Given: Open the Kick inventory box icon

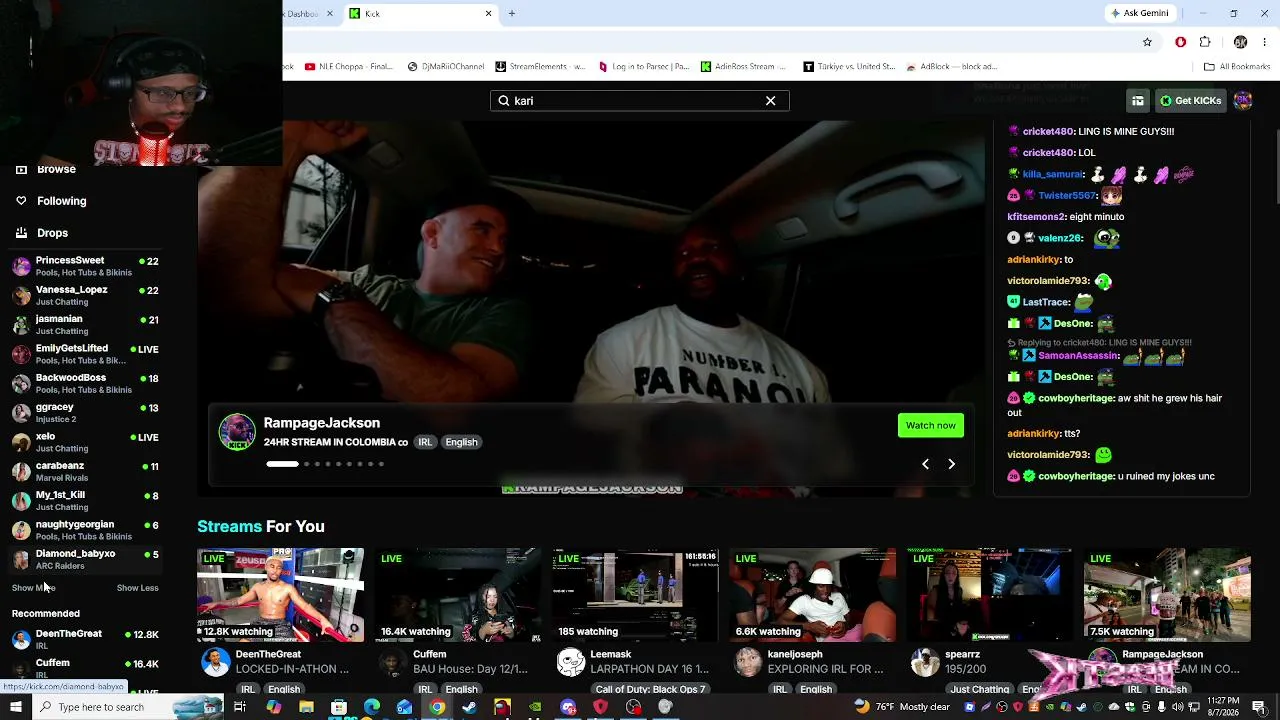Looking at the screenshot, I should point(1138,101).
